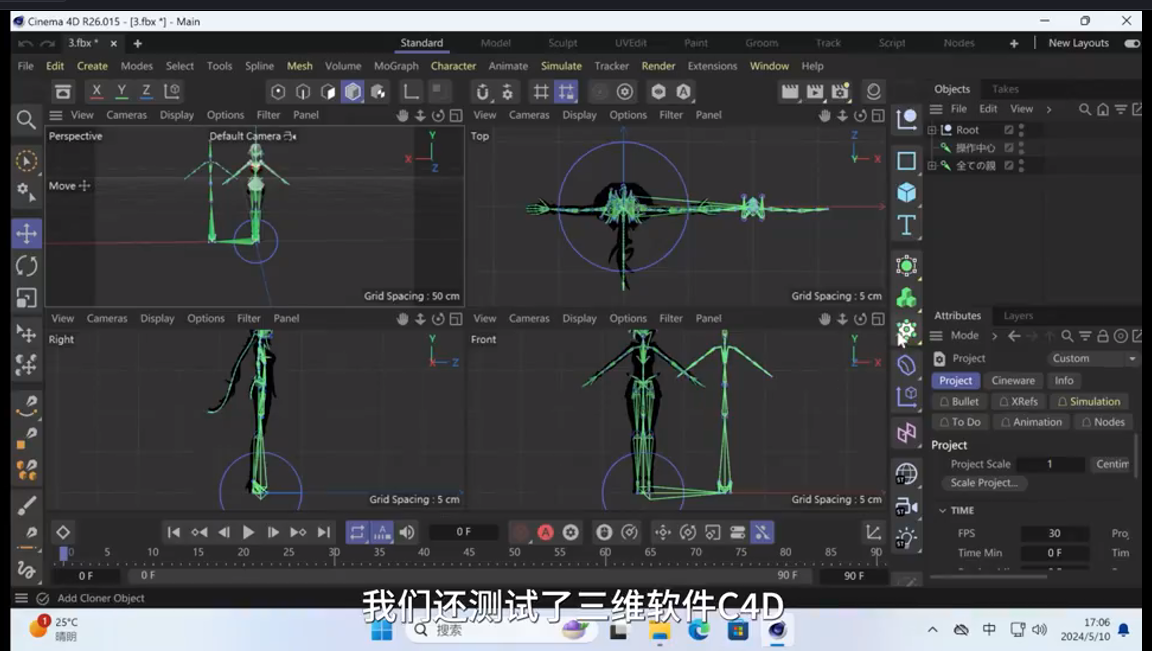
Task: Select the Move tool in left toolbar
Action: click(x=26, y=234)
